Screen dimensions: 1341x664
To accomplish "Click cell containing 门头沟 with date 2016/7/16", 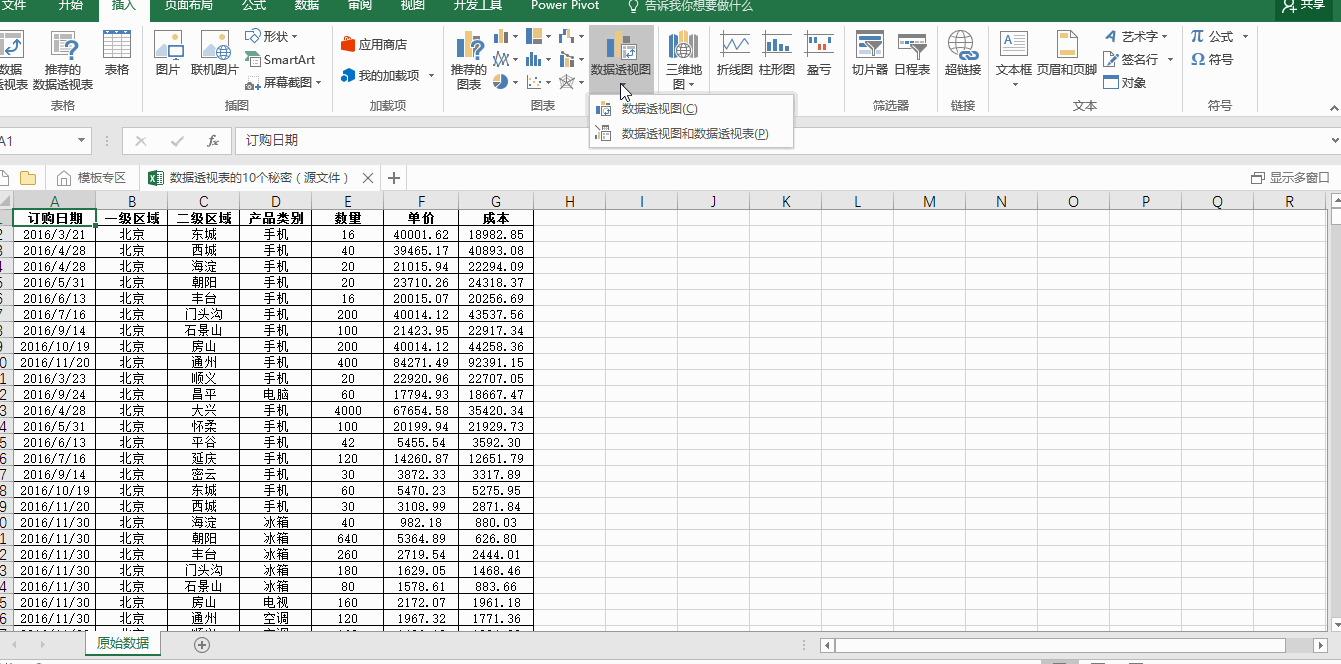I will click(x=203, y=314).
